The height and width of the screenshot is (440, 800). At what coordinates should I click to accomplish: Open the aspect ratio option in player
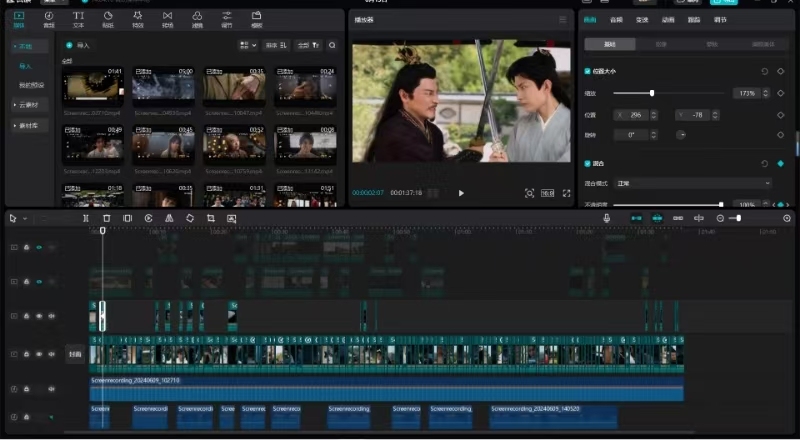pyautogui.click(x=547, y=193)
